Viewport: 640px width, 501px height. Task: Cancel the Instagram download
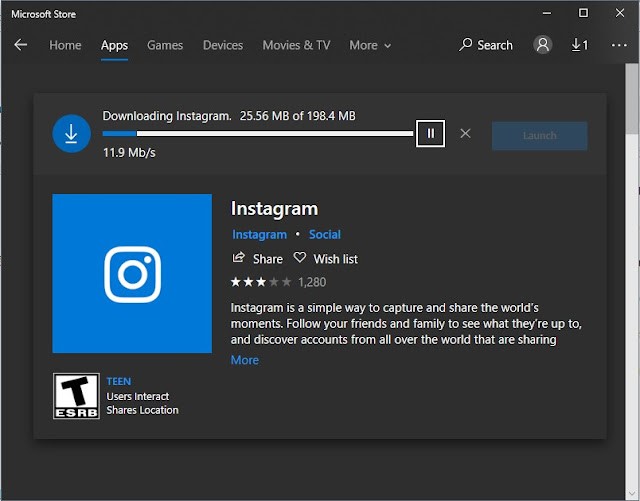[465, 134]
